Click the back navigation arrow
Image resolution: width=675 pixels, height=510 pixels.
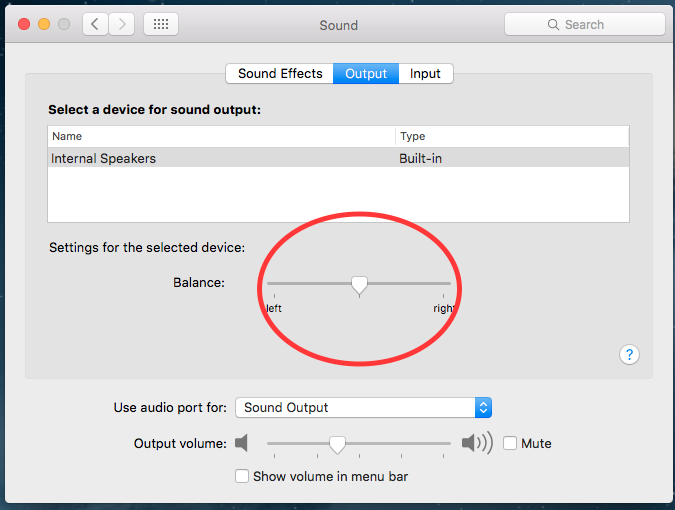coord(96,24)
